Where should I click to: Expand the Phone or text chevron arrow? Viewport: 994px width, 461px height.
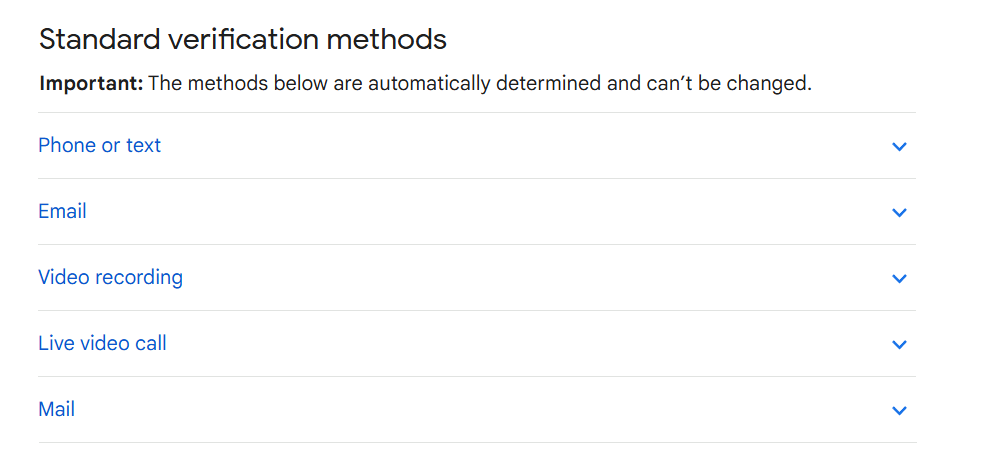tap(899, 147)
